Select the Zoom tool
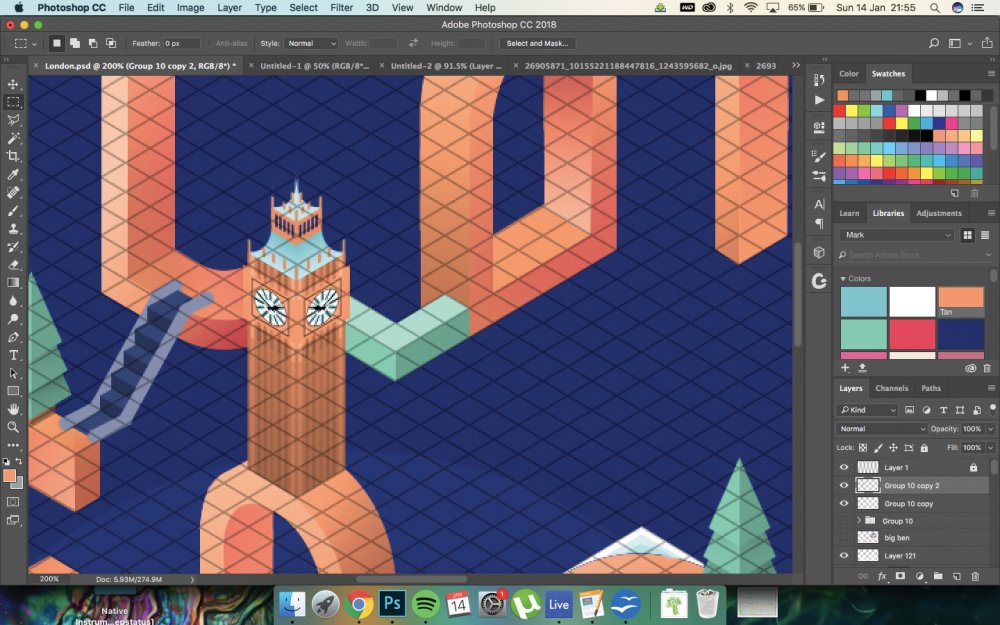The image size is (1000, 625). [x=13, y=427]
